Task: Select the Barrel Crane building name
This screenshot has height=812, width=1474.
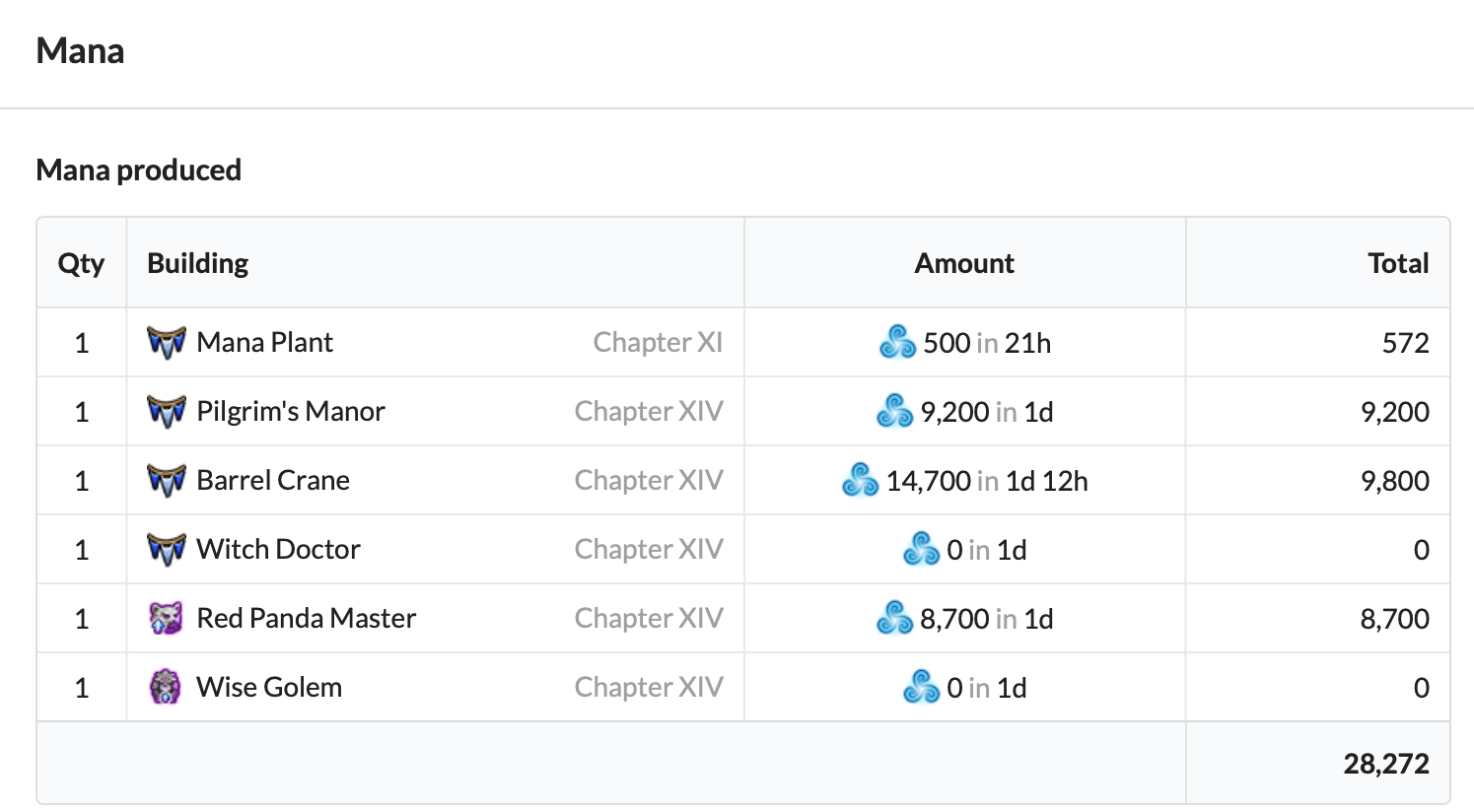Action: pos(273,480)
